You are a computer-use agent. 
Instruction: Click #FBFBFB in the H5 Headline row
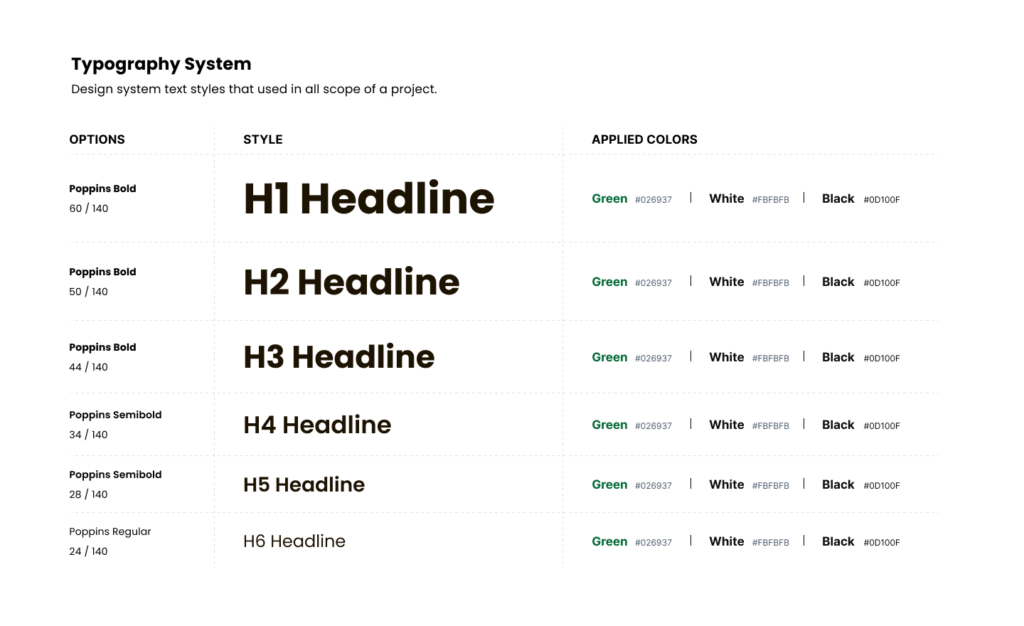tap(771, 486)
